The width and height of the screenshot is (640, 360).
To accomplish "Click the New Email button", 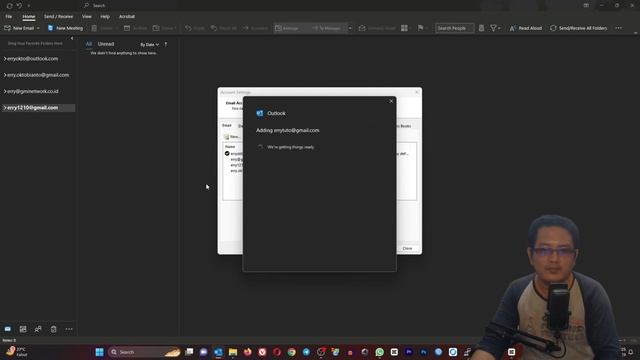I will pos(19,28).
